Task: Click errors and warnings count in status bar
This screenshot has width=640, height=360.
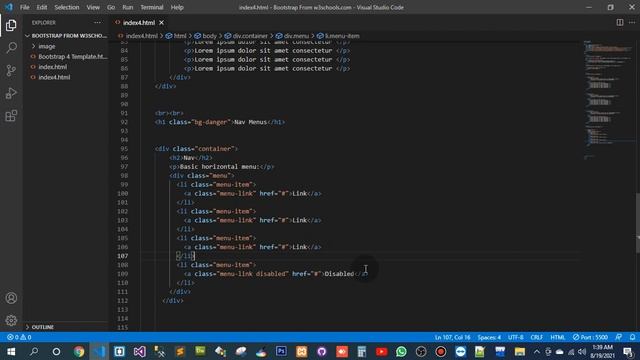Action: (19, 337)
